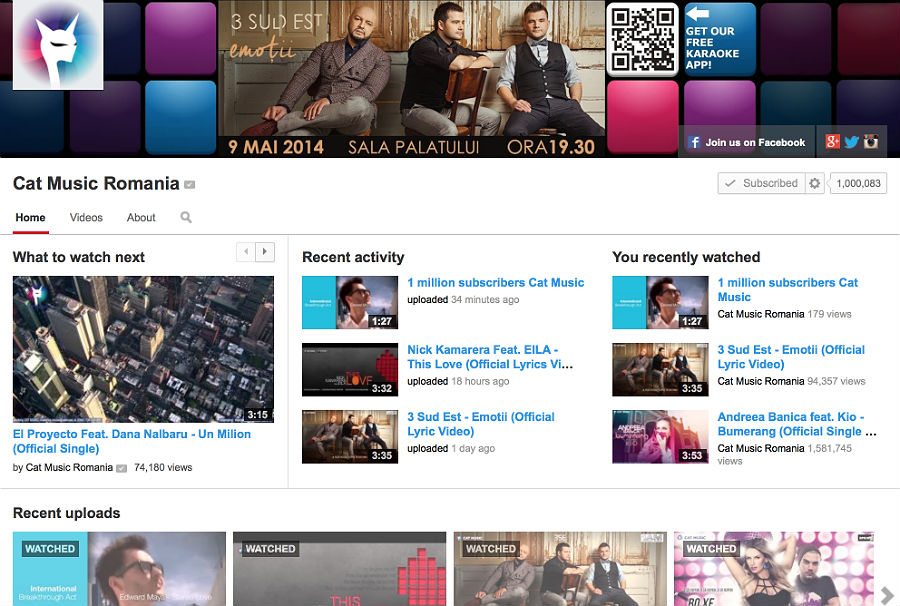Click the 179 views text
This screenshot has width=900, height=606.
[829, 314]
